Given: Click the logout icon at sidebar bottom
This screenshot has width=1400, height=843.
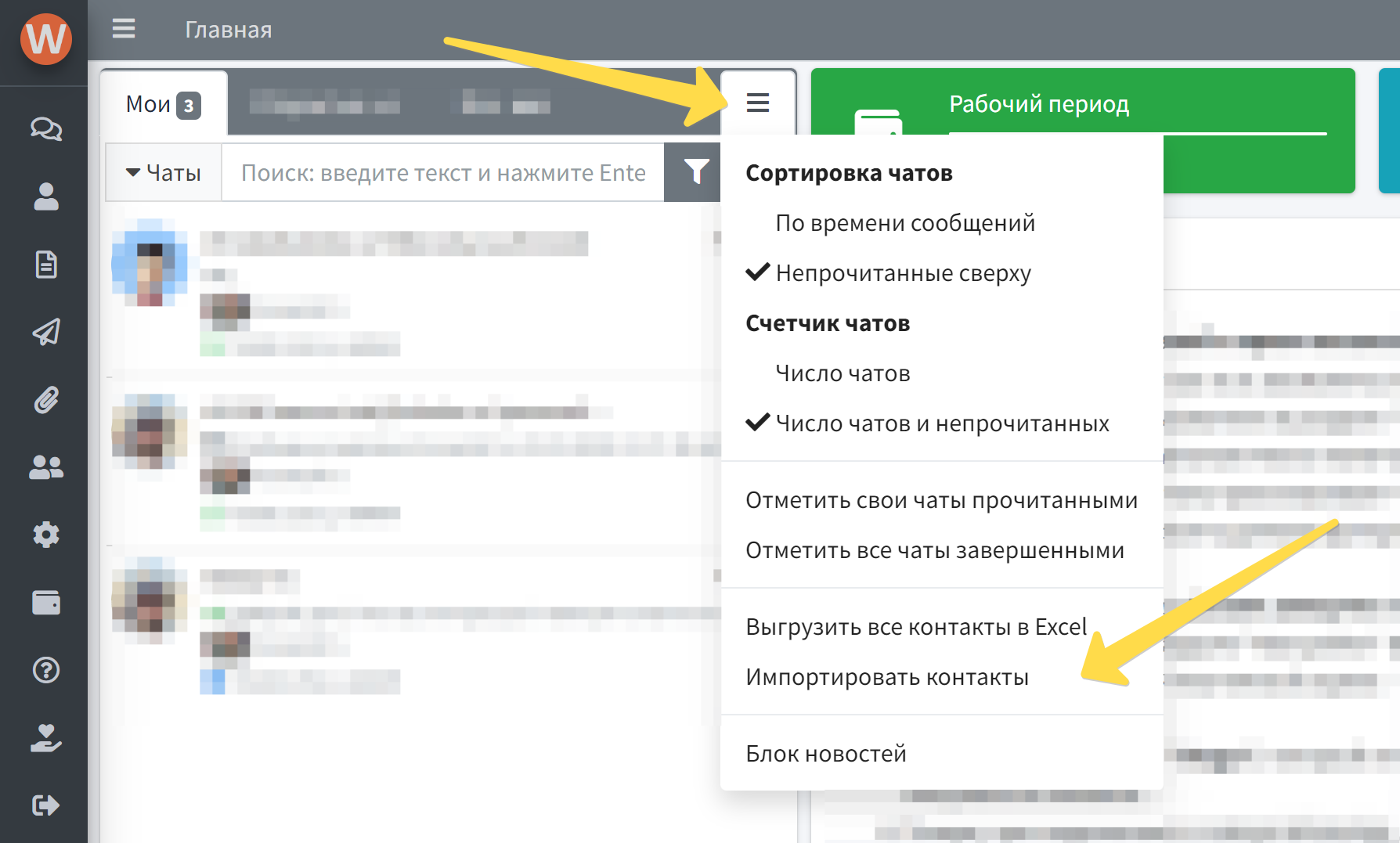Looking at the screenshot, I should point(46,805).
